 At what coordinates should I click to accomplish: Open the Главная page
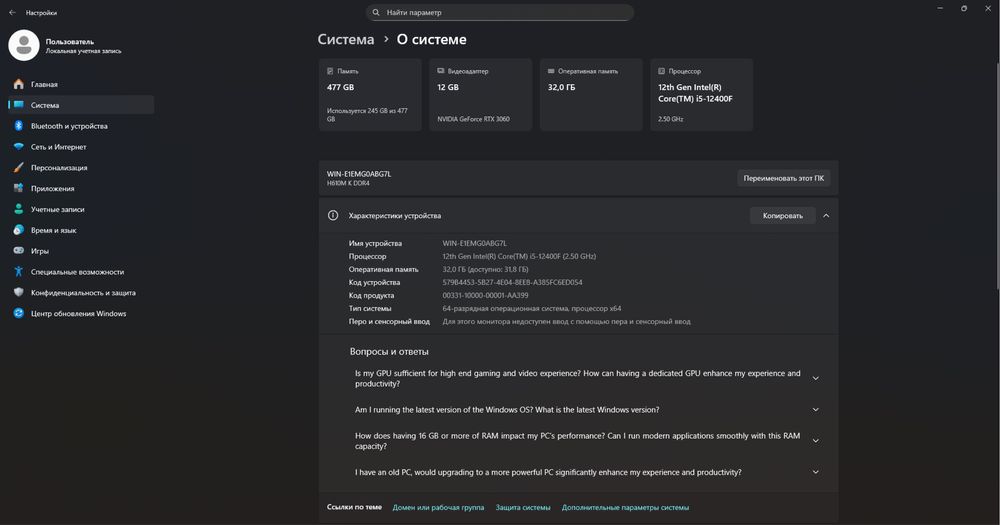(81, 84)
